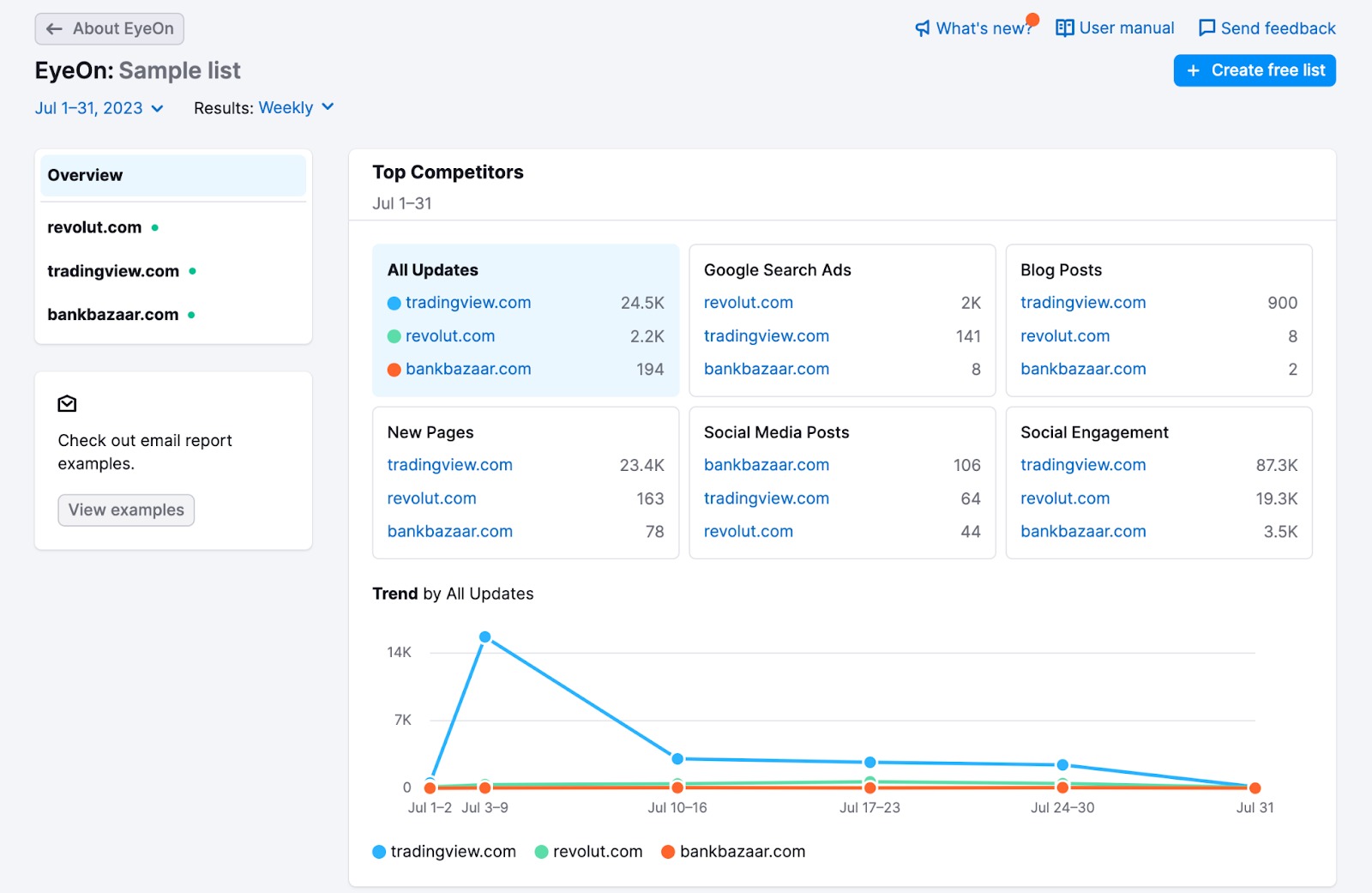This screenshot has height=893, width=1372.
Task: Toggle bankbazaar.com in chart legend
Action: (x=733, y=852)
